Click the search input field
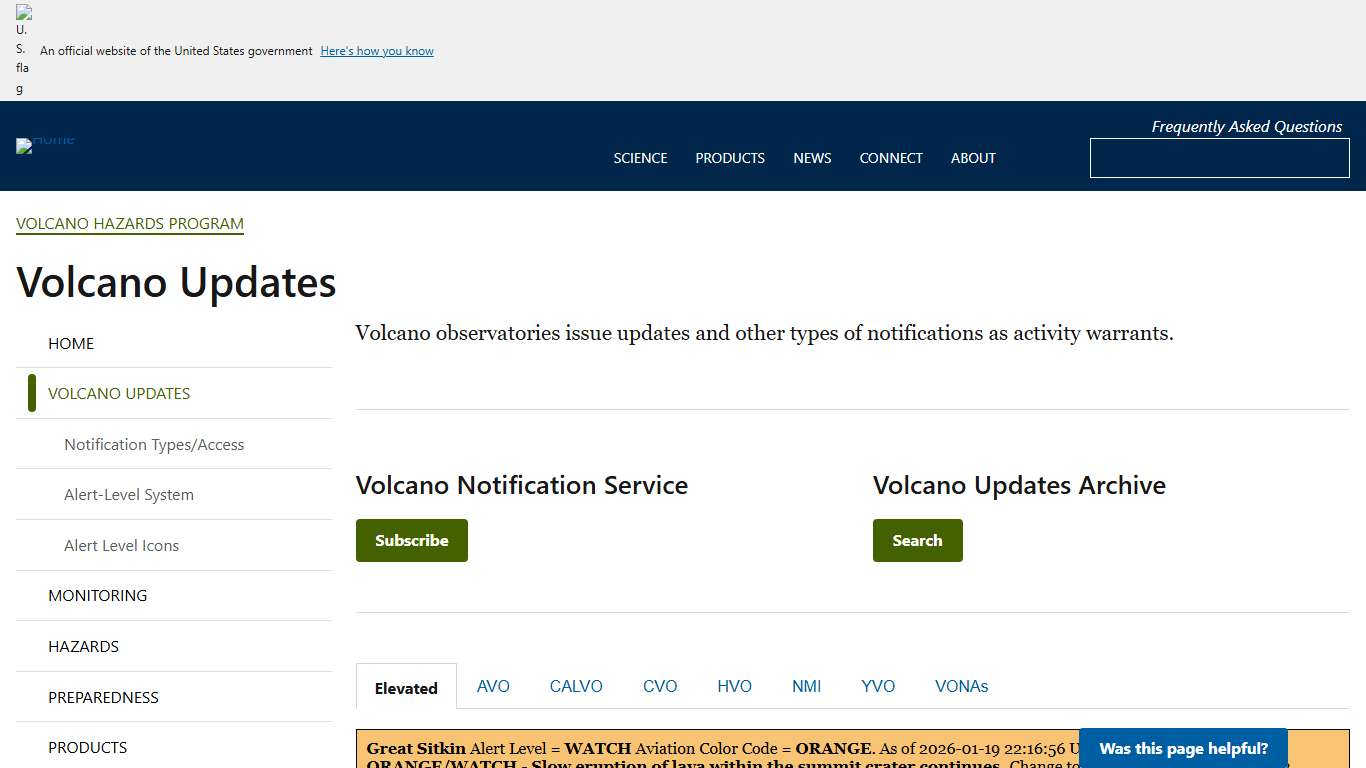Screen dimensions: 1366x768 click(1219, 158)
